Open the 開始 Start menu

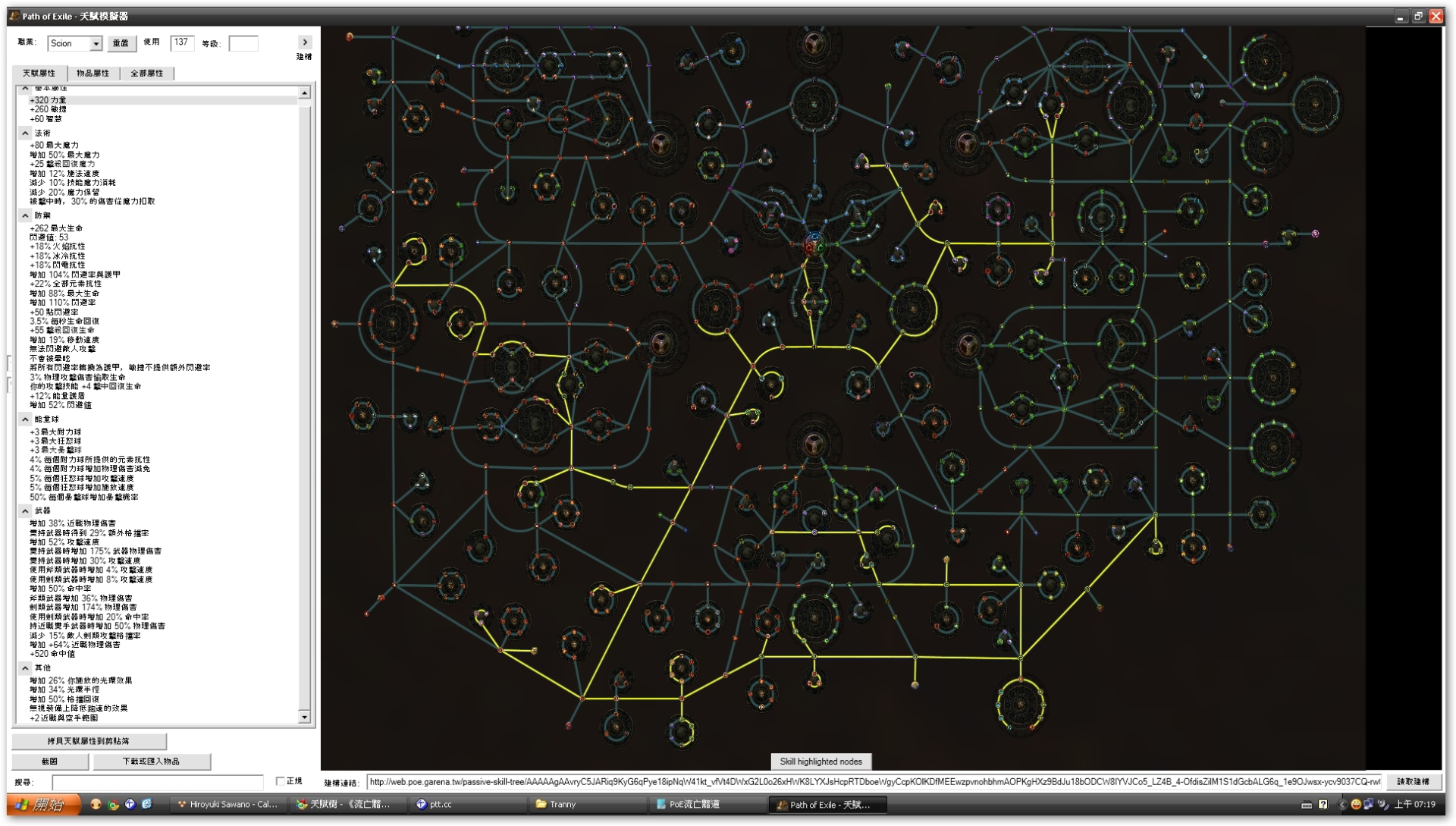[x=43, y=805]
